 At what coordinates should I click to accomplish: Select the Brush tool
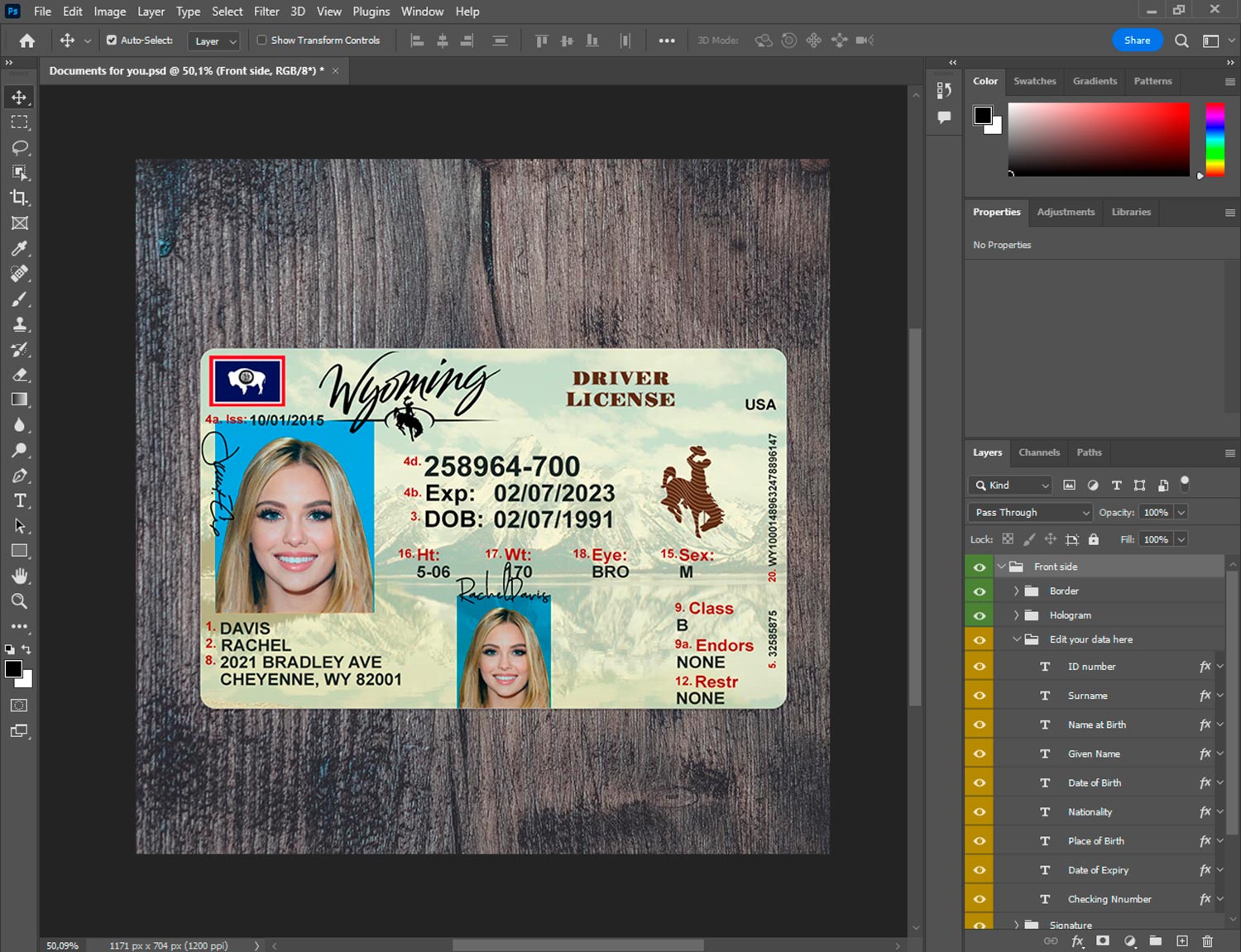(20, 299)
